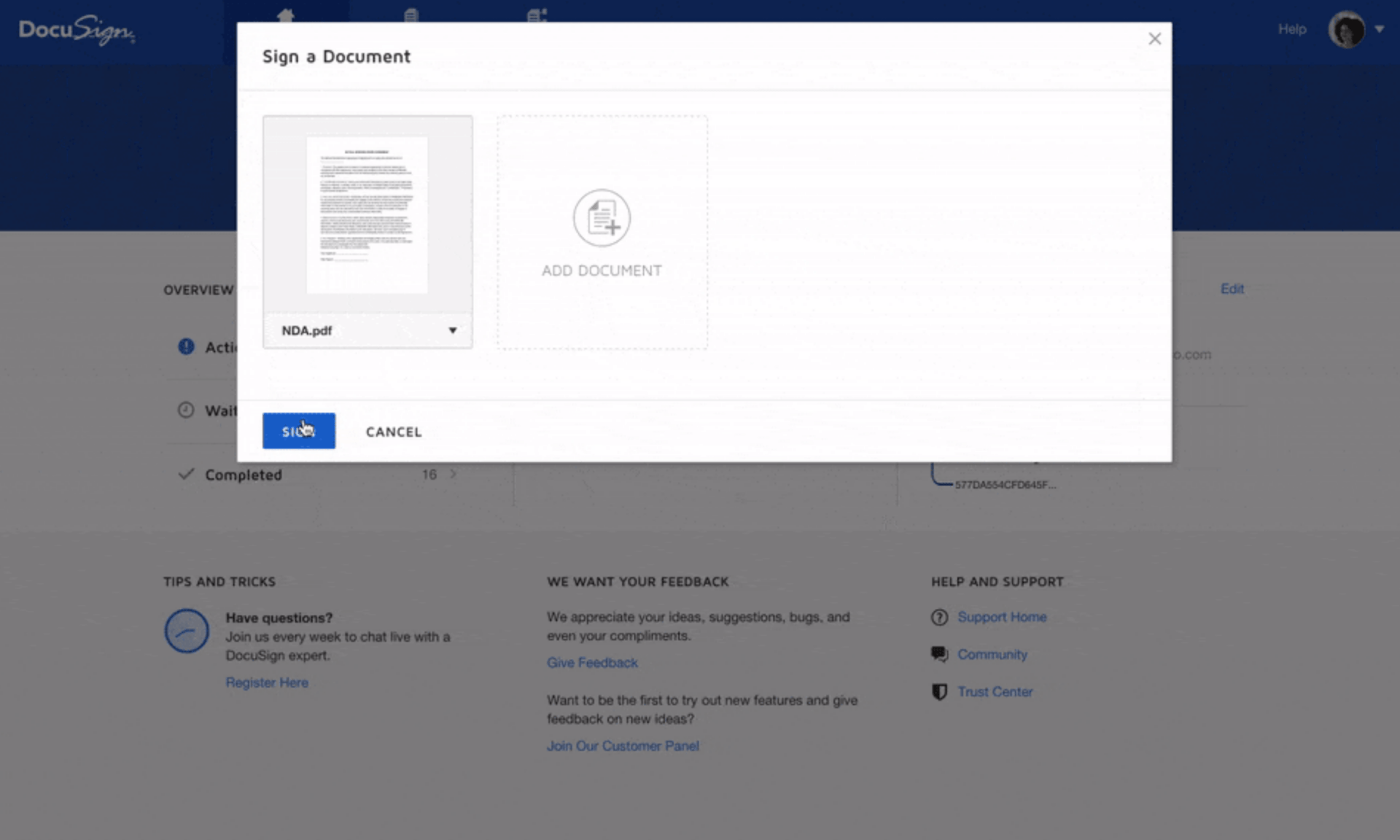Screen dimensions: 1400x840
Task: Click the question mark icon beside Support Home
Action: (939, 617)
